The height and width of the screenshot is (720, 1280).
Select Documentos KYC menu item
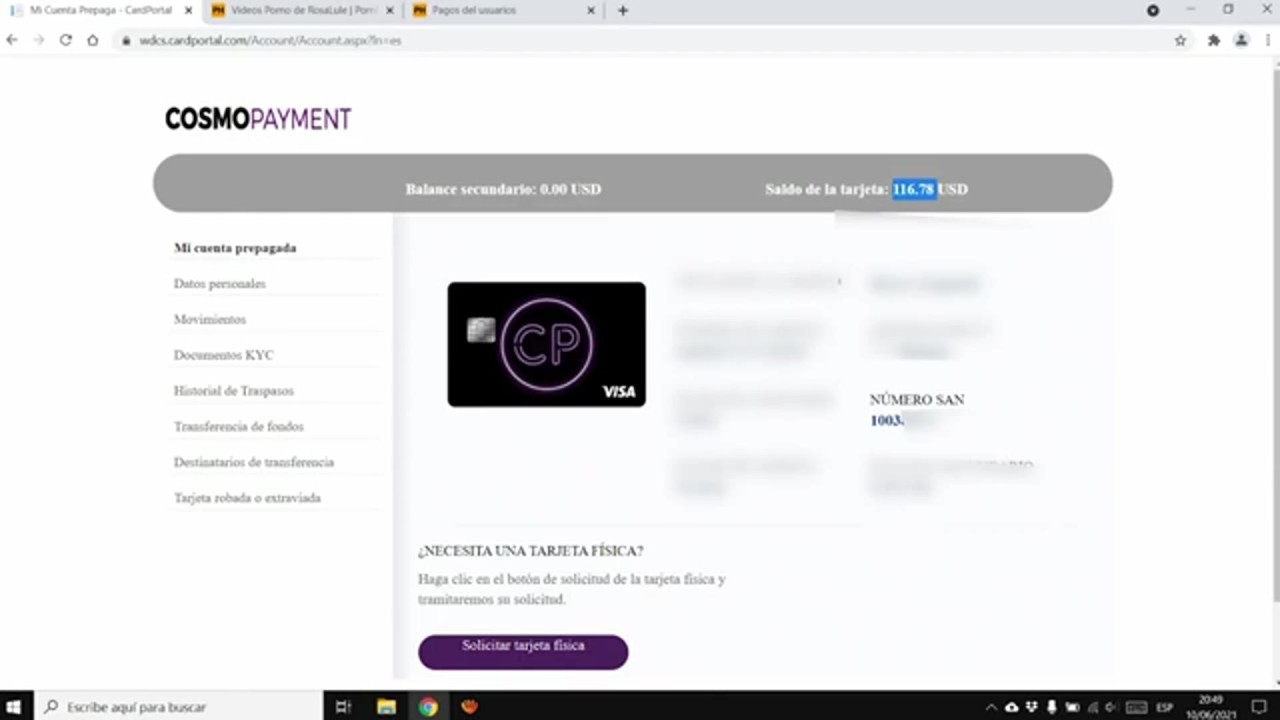[223, 355]
